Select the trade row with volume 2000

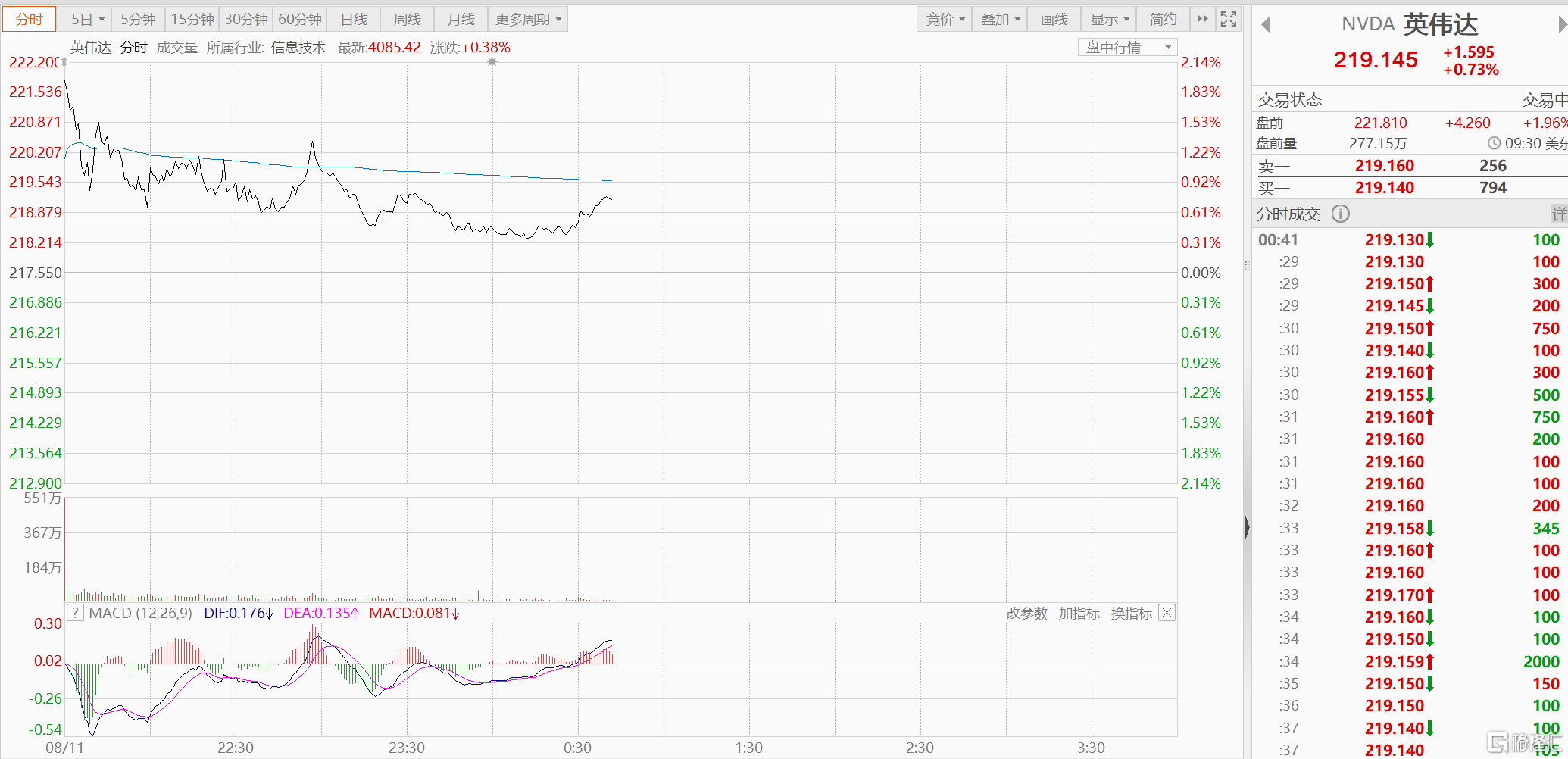pos(1410,661)
